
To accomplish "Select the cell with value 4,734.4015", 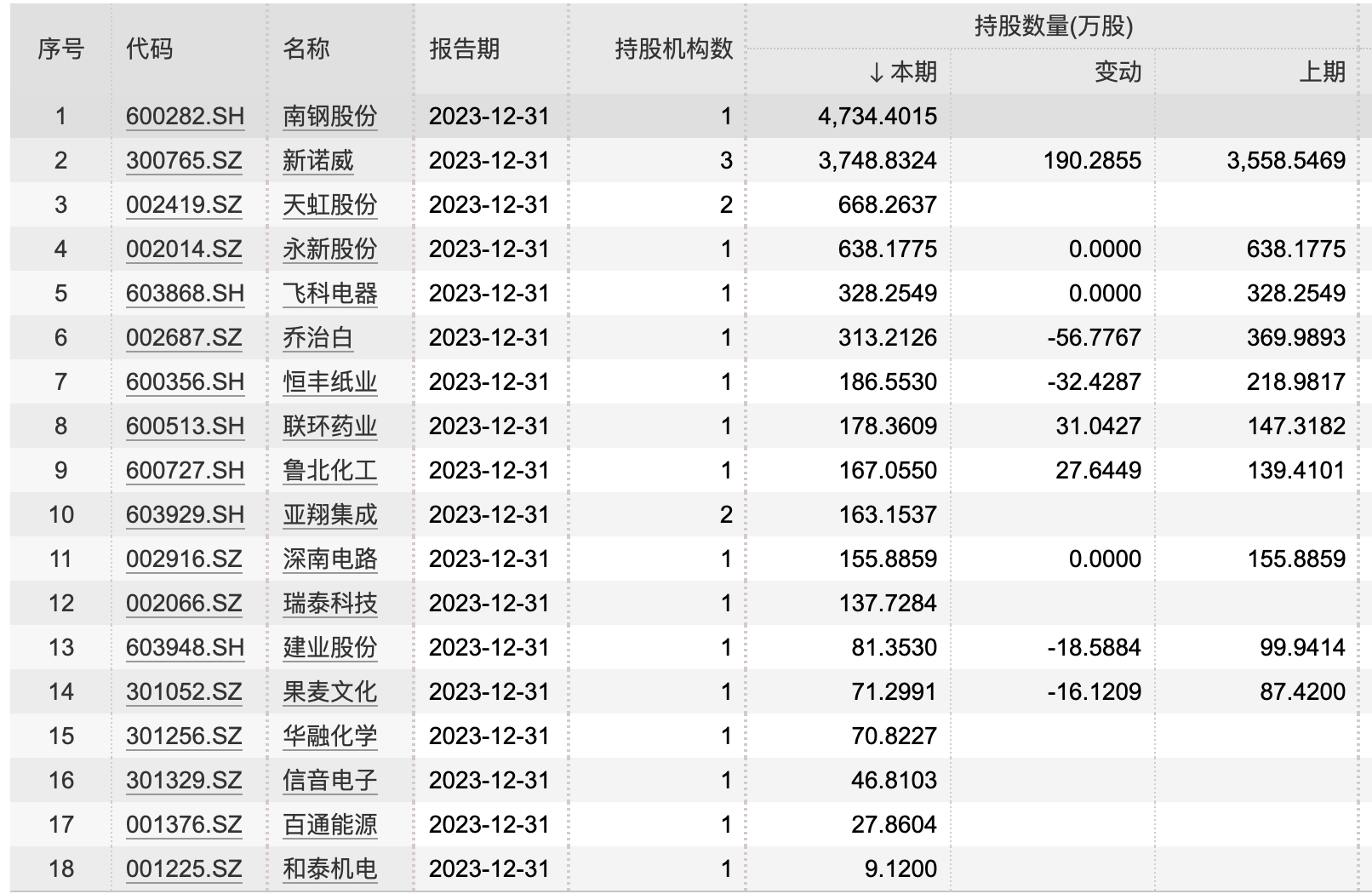I will [x=878, y=117].
